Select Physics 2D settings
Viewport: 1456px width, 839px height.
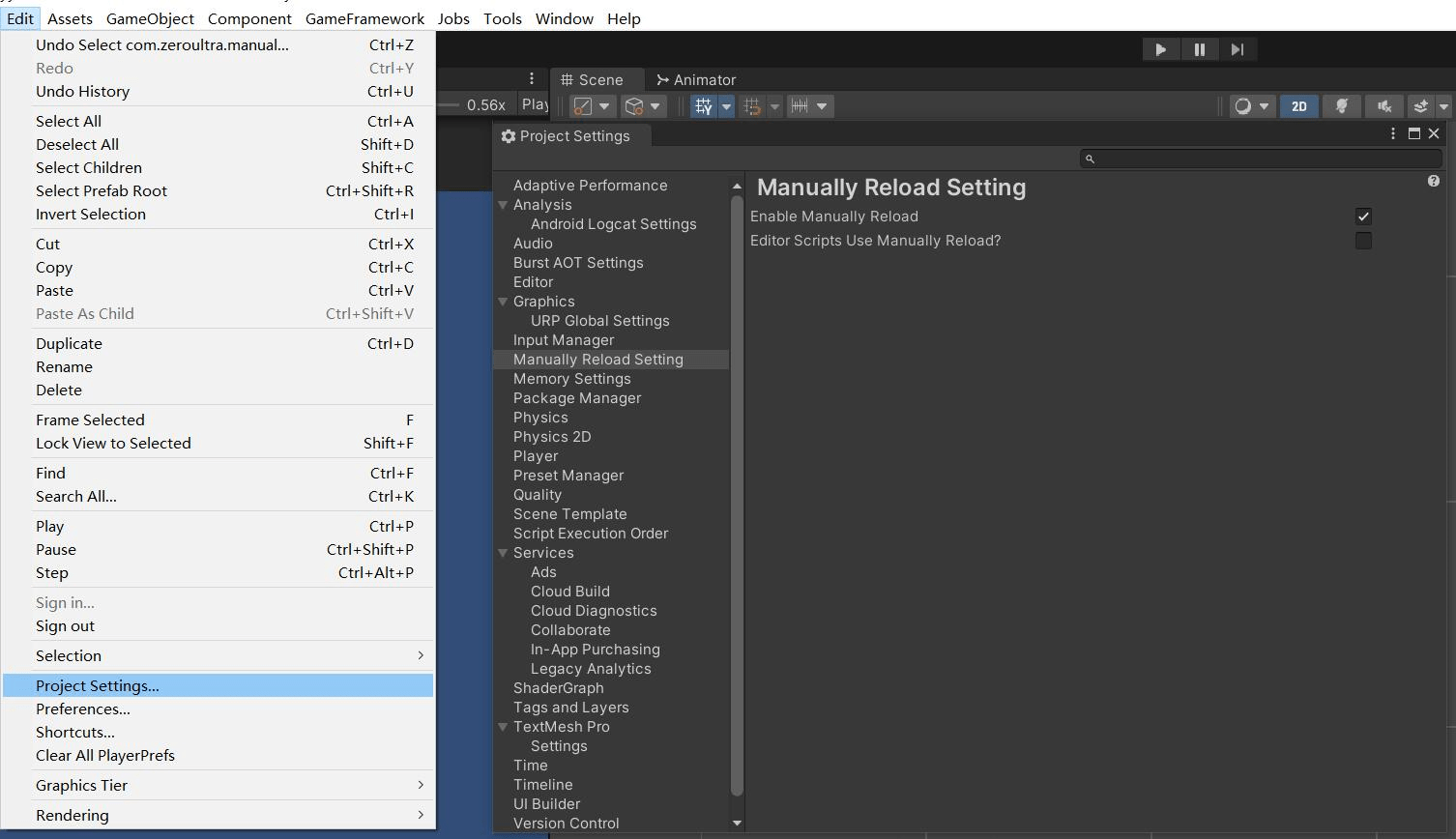(552, 437)
